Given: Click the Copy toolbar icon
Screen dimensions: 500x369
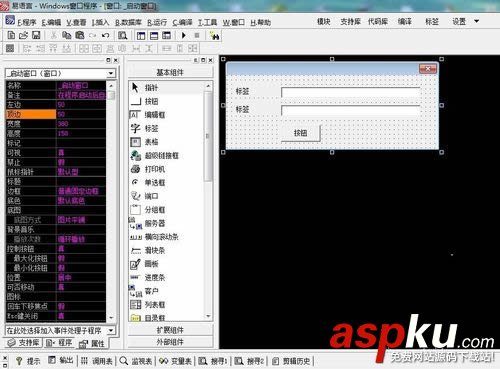Looking at the screenshot, I should (x=67, y=35).
